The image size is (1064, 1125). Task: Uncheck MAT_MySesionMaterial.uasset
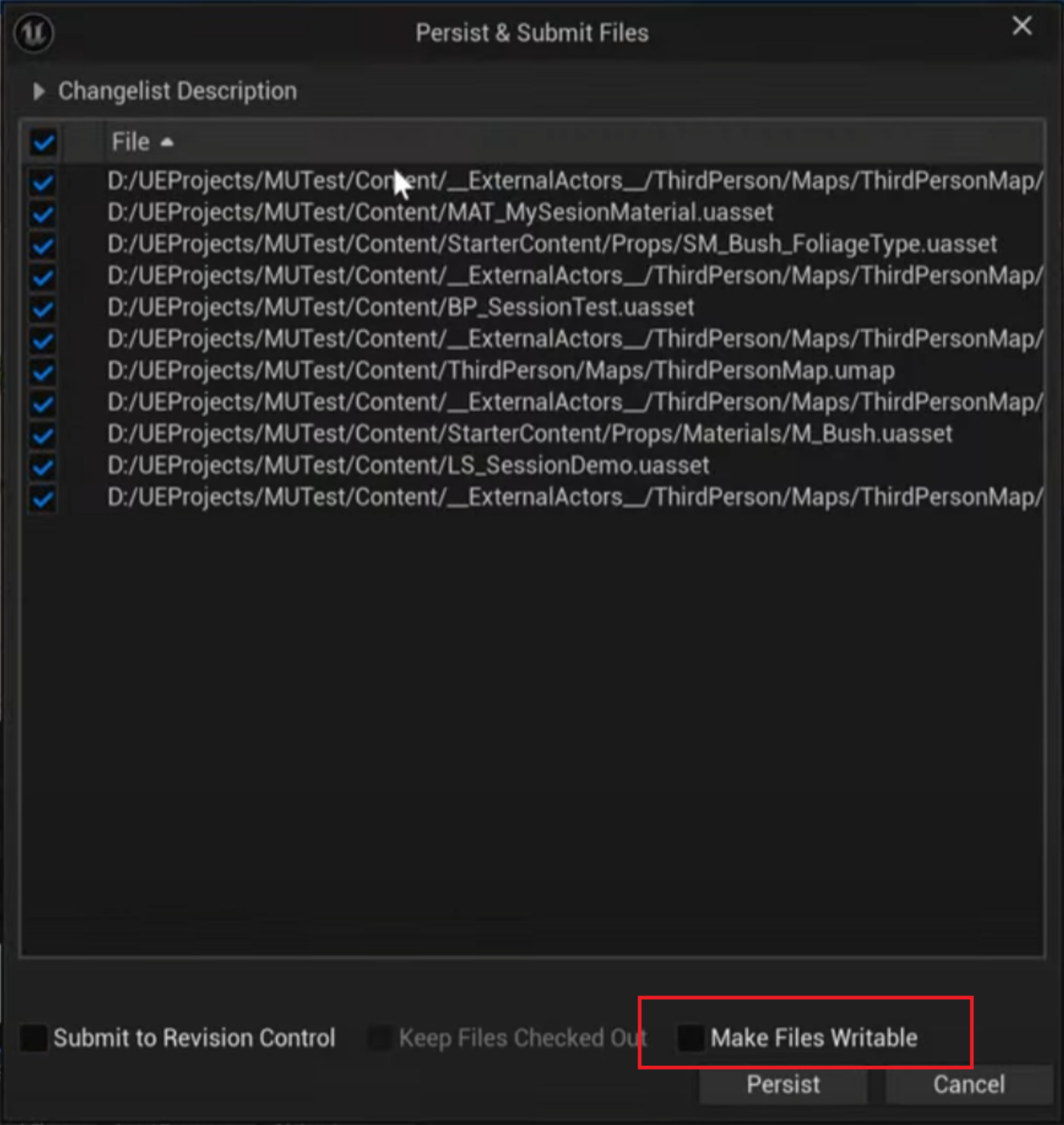42,213
